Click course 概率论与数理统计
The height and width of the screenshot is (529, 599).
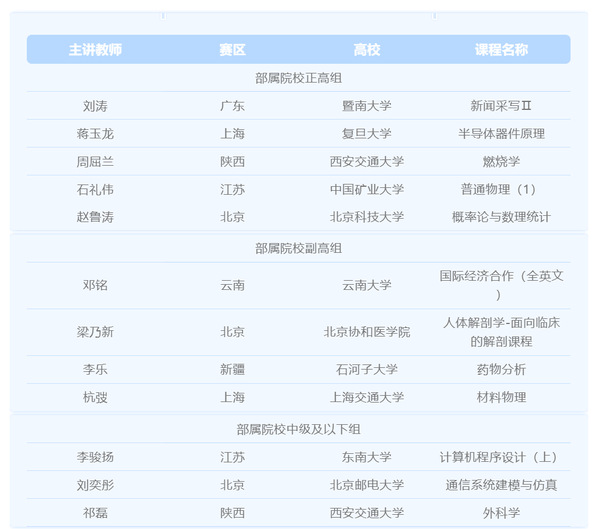point(501,217)
